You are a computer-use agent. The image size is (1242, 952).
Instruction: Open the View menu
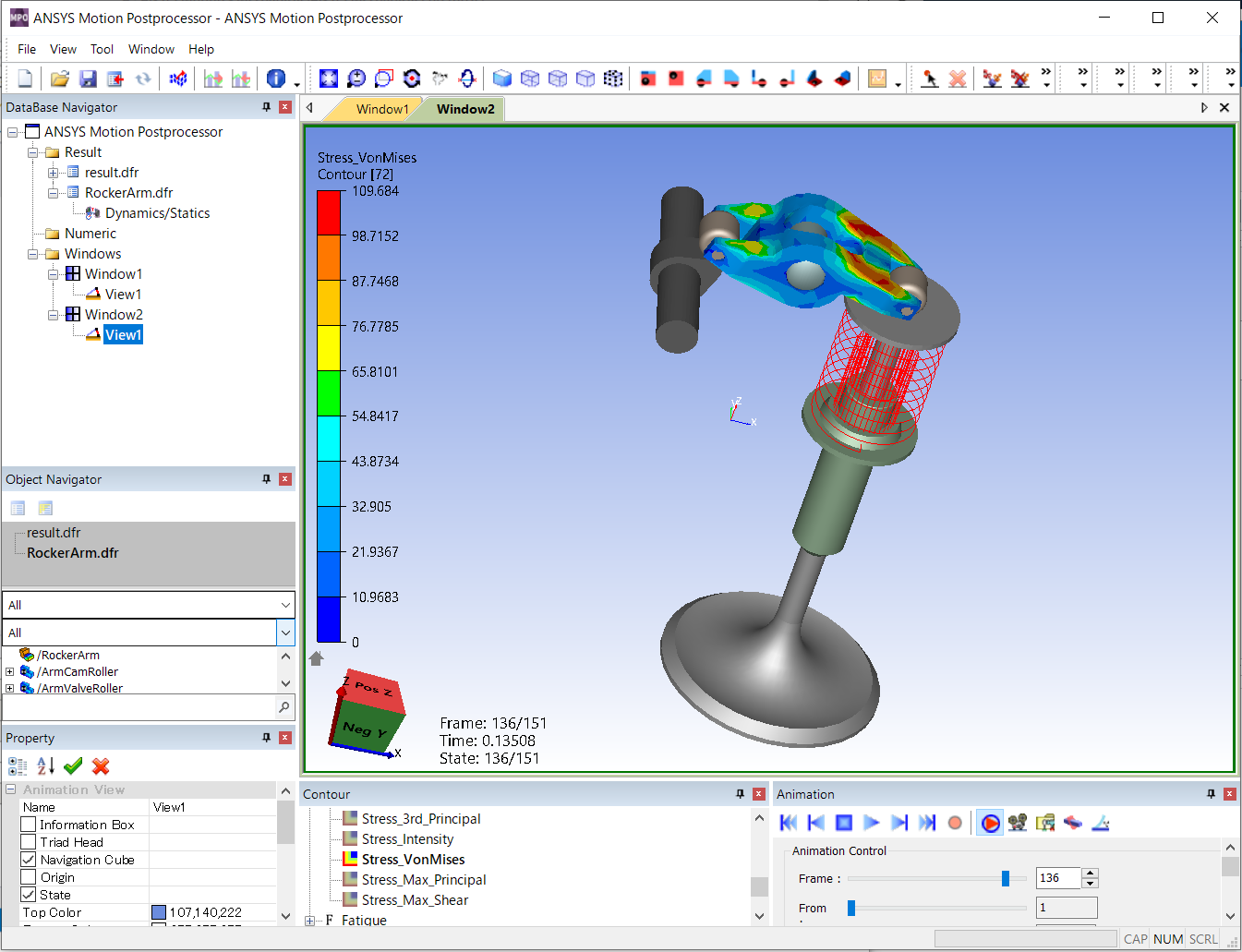63,49
